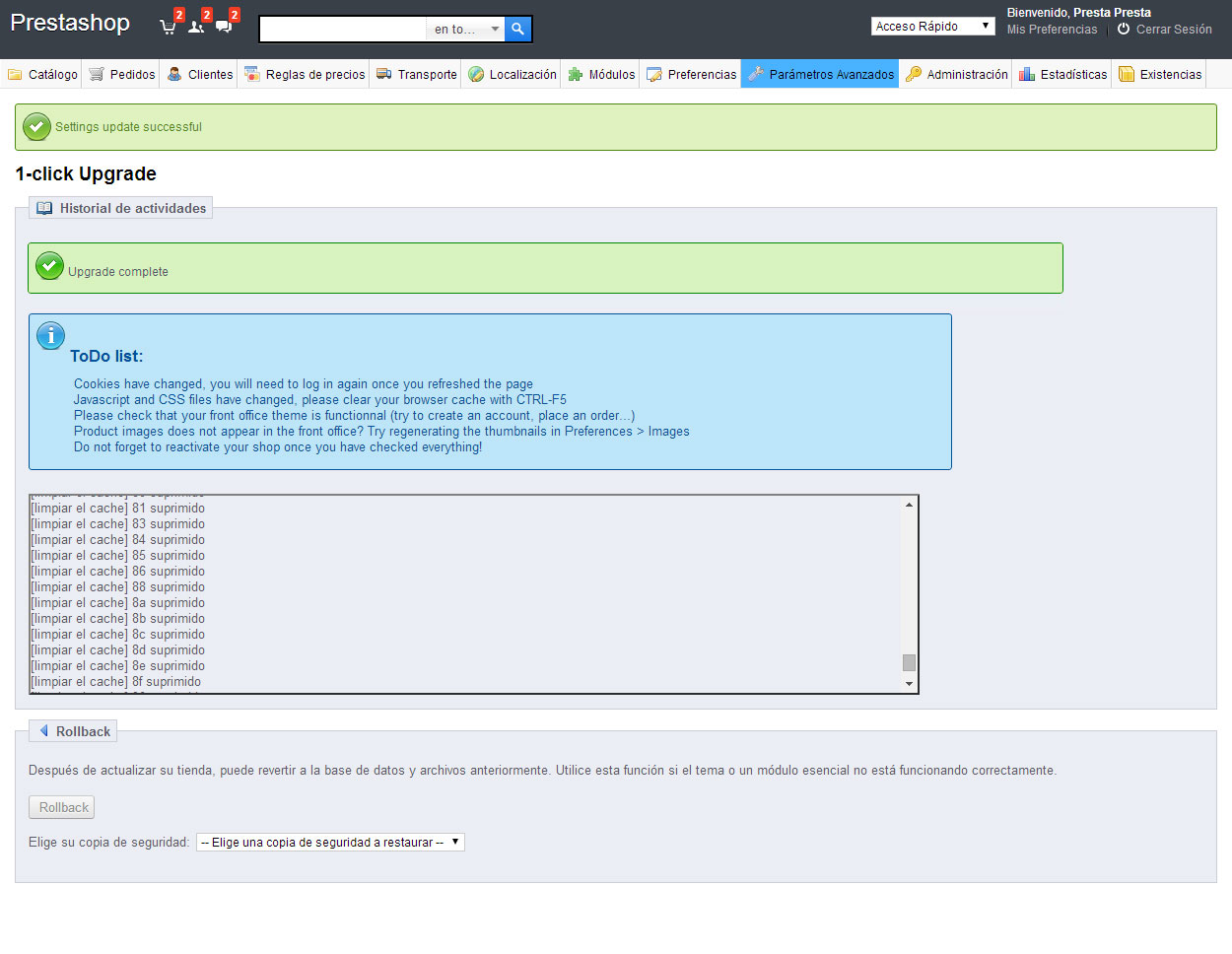Click the "Please check that your front office" line
The width and height of the screenshot is (1232, 954).
pos(355,416)
